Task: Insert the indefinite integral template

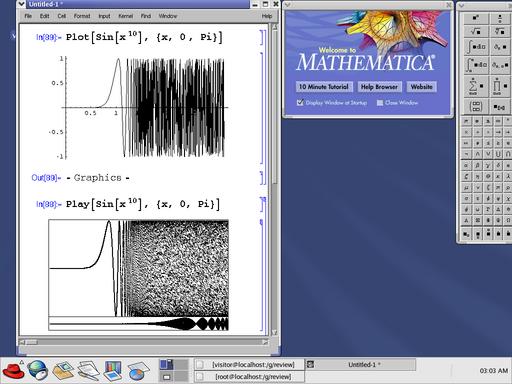Action: pos(476,47)
